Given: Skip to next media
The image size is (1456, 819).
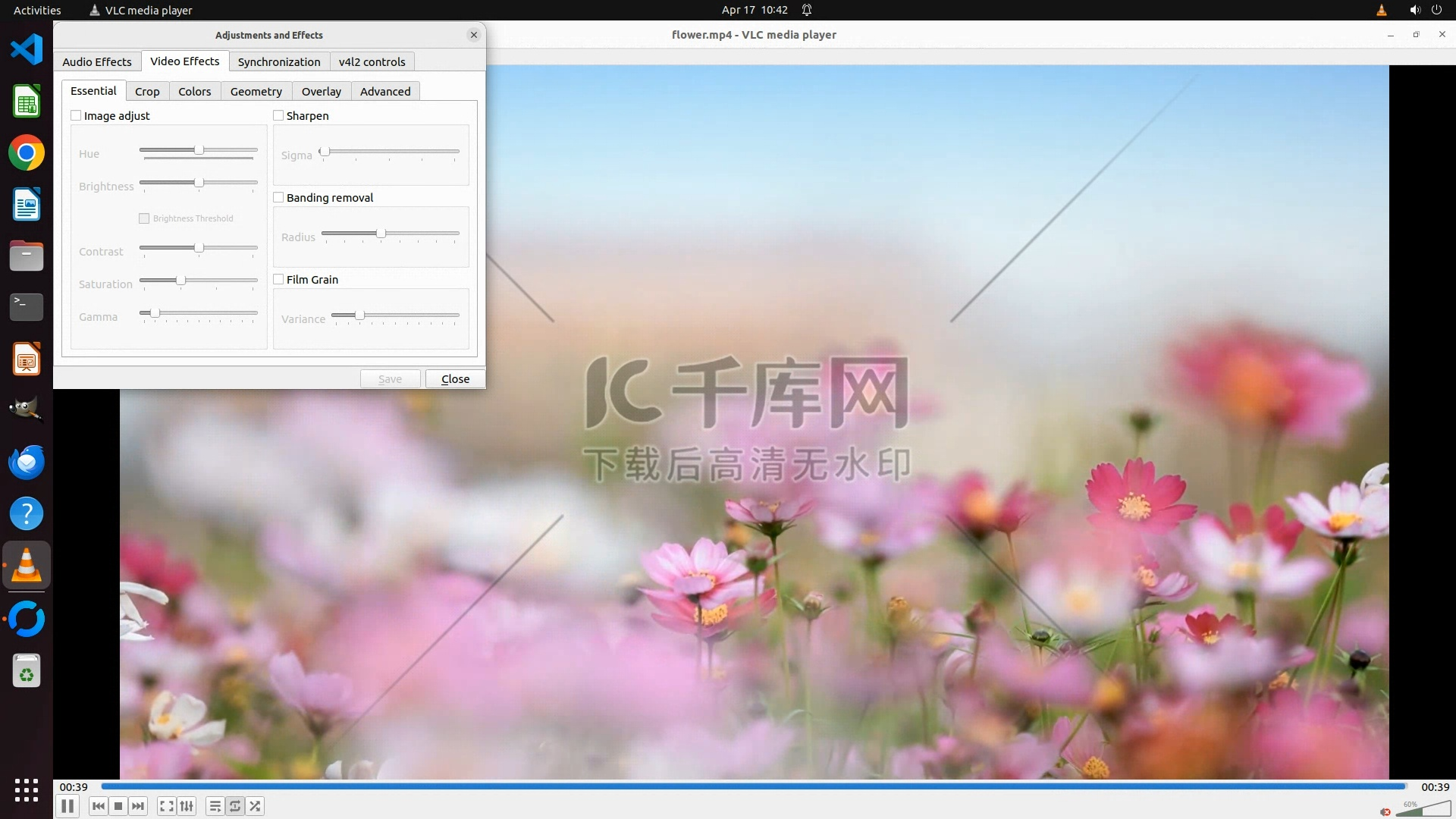Looking at the screenshot, I should (x=138, y=806).
